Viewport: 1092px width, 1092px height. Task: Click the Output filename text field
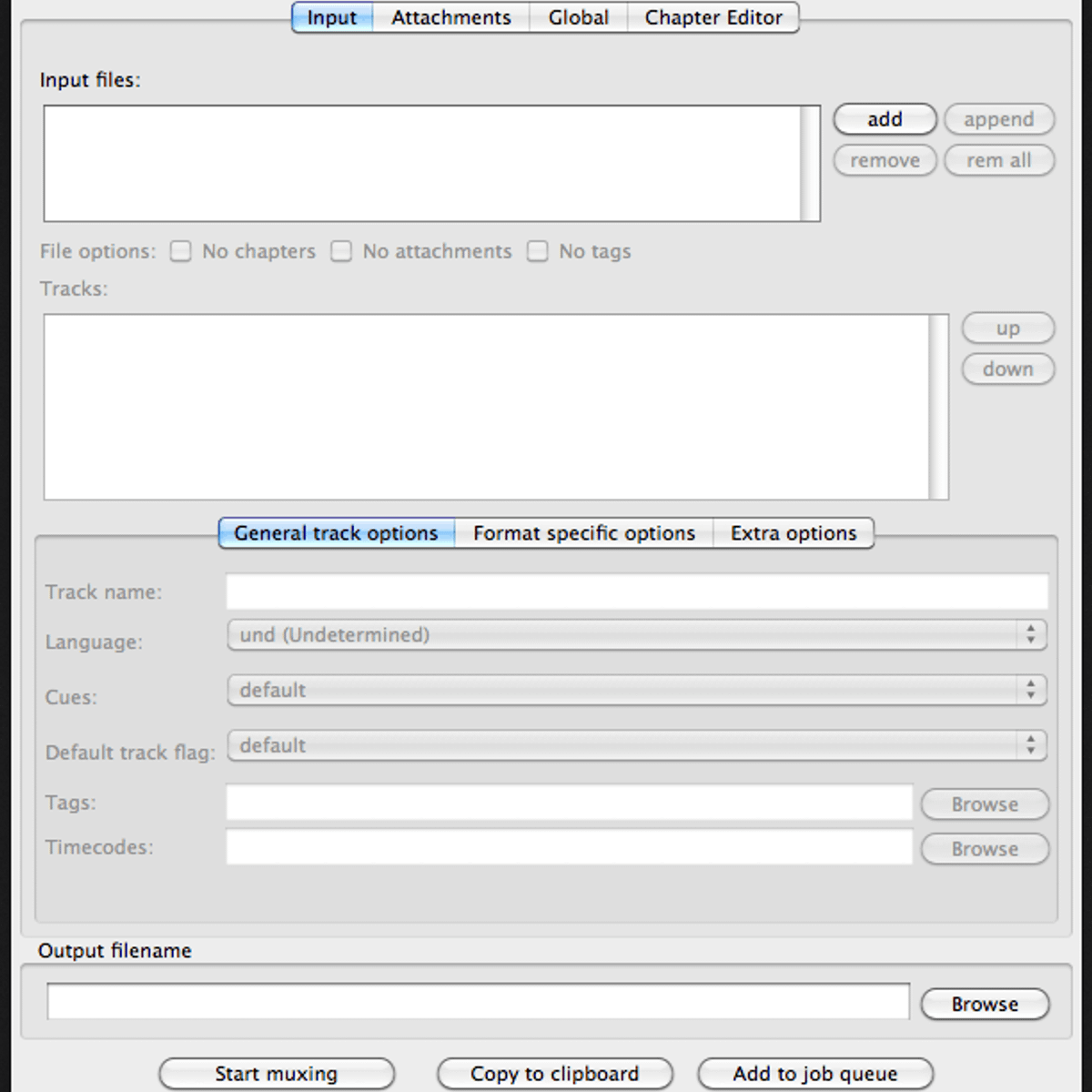[x=478, y=1002]
